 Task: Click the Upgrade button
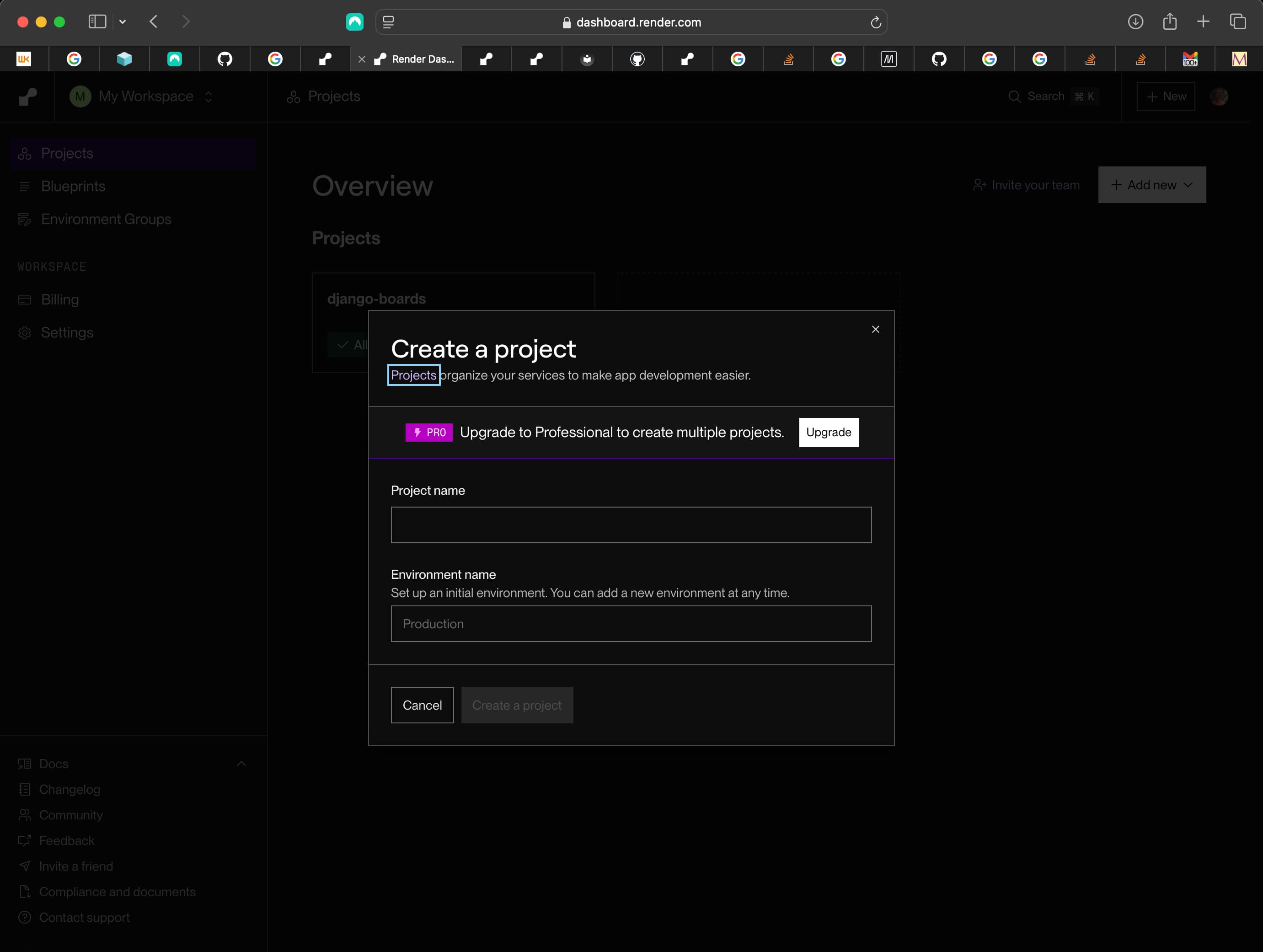[x=829, y=432]
